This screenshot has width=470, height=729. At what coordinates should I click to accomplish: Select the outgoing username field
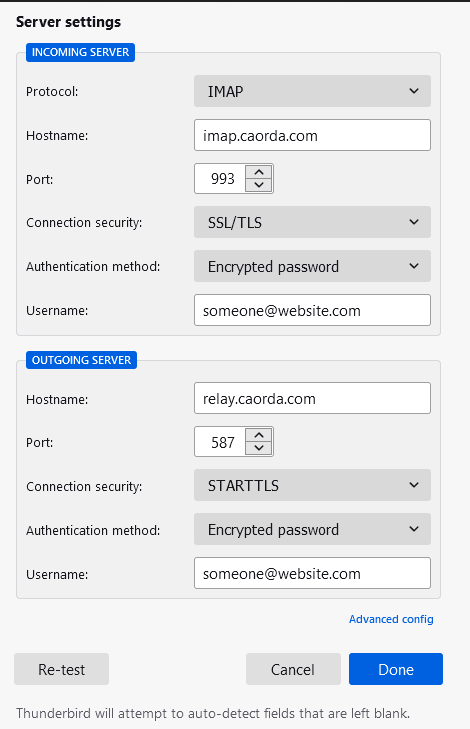point(312,573)
